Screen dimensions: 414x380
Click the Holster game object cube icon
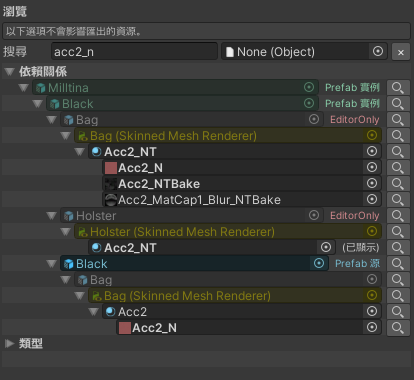68,216
